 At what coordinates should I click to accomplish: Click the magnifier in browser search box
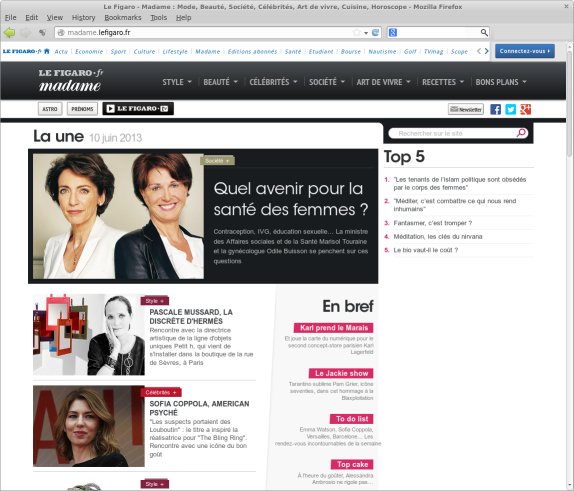click(484, 33)
